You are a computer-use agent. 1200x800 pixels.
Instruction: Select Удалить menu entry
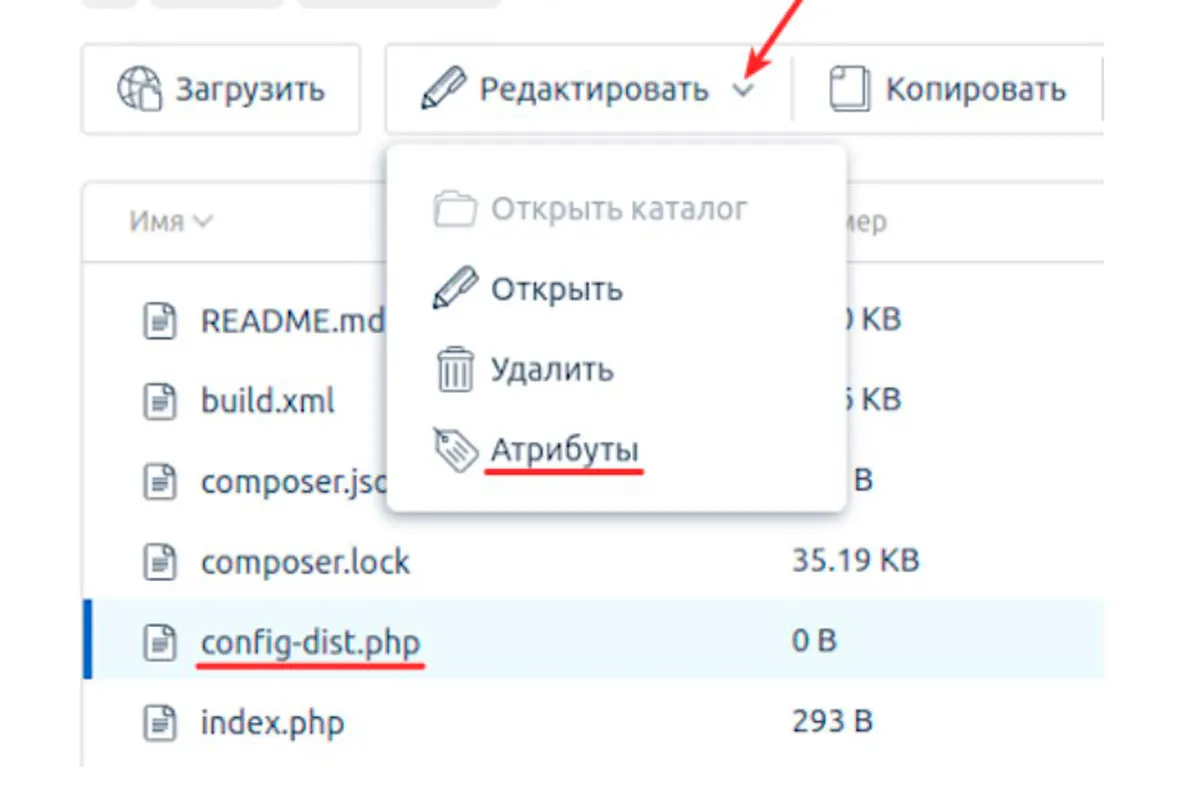551,370
